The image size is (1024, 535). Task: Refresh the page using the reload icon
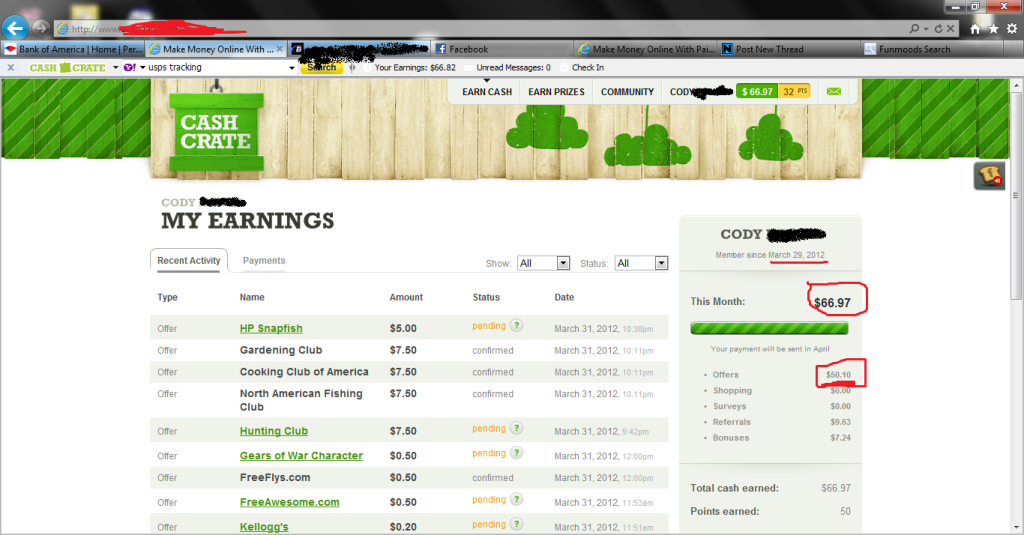[x=938, y=29]
